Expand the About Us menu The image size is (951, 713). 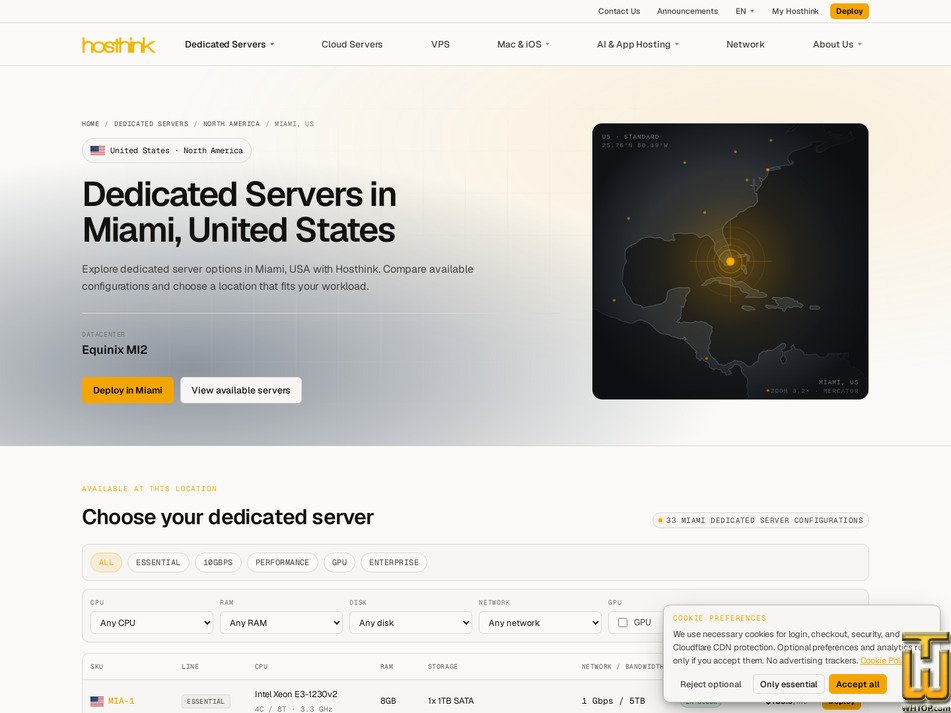(x=837, y=44)
